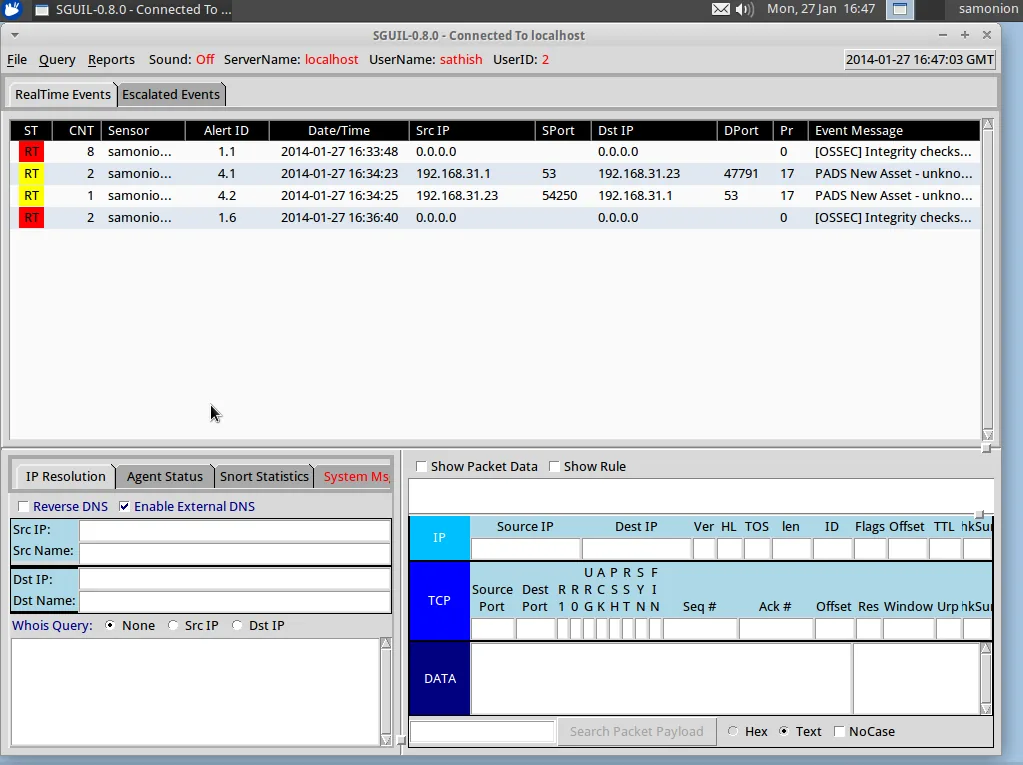Click the samonion user label in panel
1023x765 pixels.
click(x=988, y=9)
